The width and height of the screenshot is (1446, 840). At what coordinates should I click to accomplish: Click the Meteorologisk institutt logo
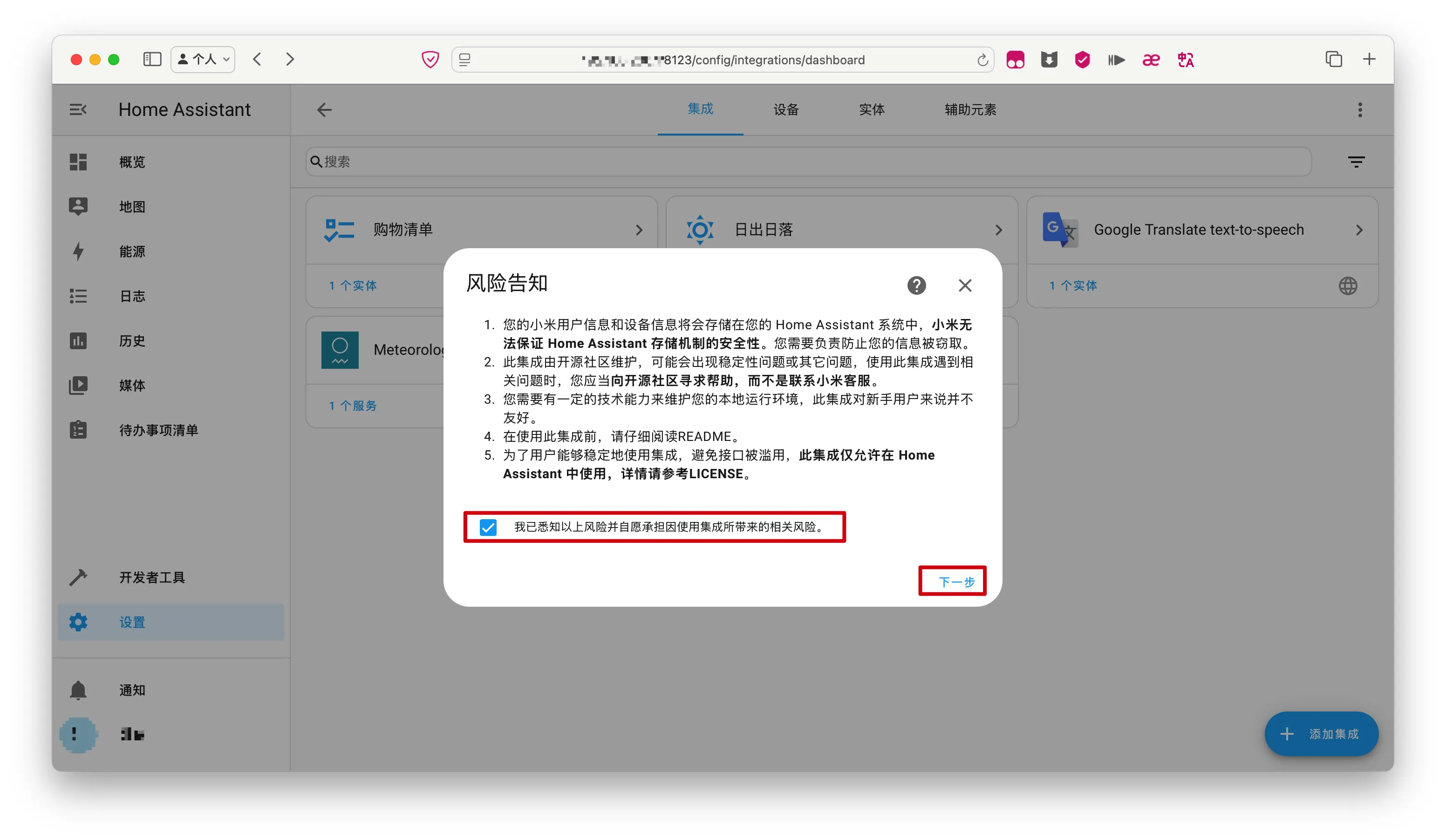click(340, 350)
